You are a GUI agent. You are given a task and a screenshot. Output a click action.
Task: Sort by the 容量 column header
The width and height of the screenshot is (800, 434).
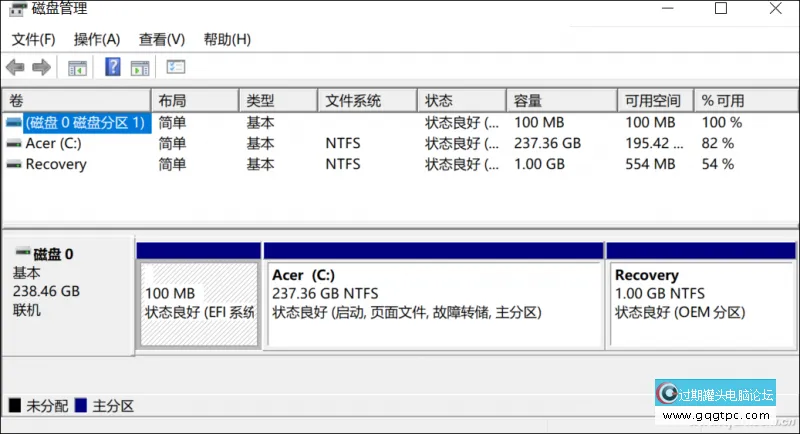[562, 100]
